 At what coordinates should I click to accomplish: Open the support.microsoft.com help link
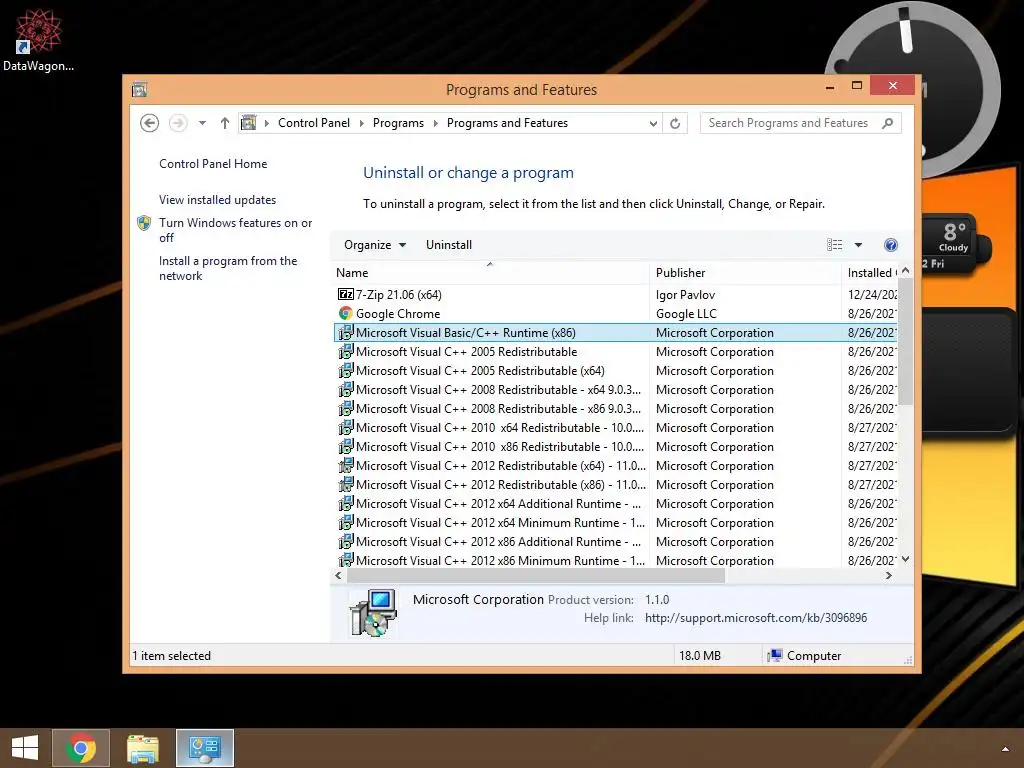tap(756, 618)
